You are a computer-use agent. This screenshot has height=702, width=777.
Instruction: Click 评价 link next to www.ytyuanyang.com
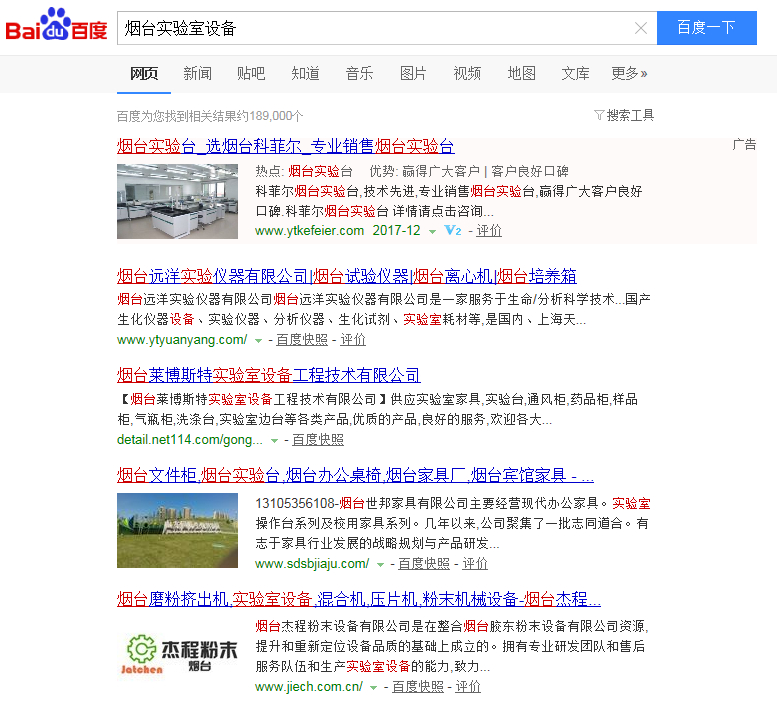(x=353, y=340)
